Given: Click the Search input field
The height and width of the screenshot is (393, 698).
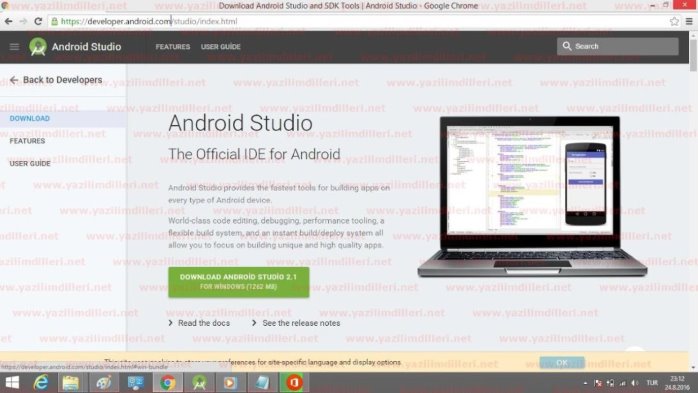Looking at the screenshot, I should [x=617, y=46].
